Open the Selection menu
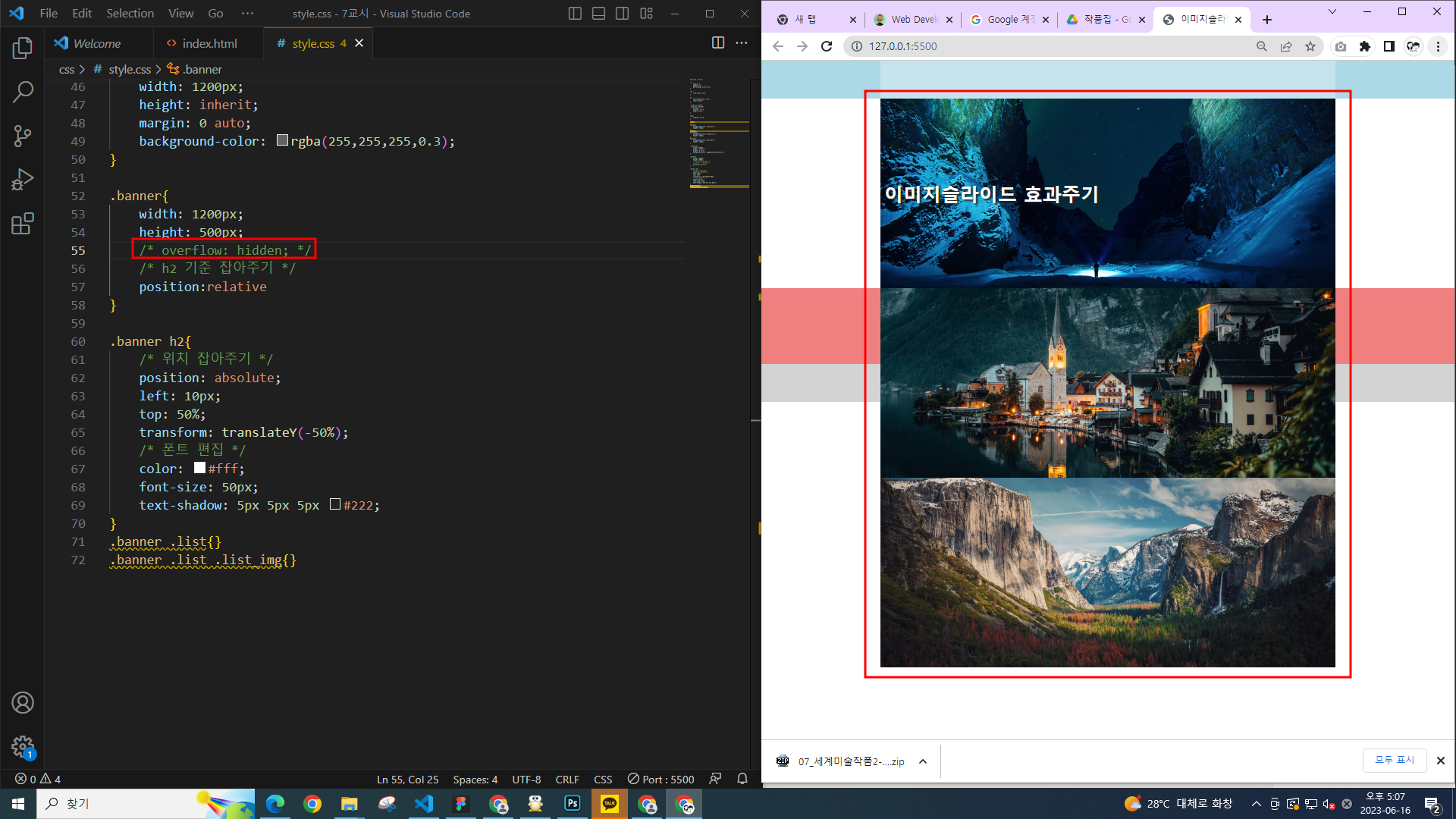The image size is (1456, 819). coord(130,14)
